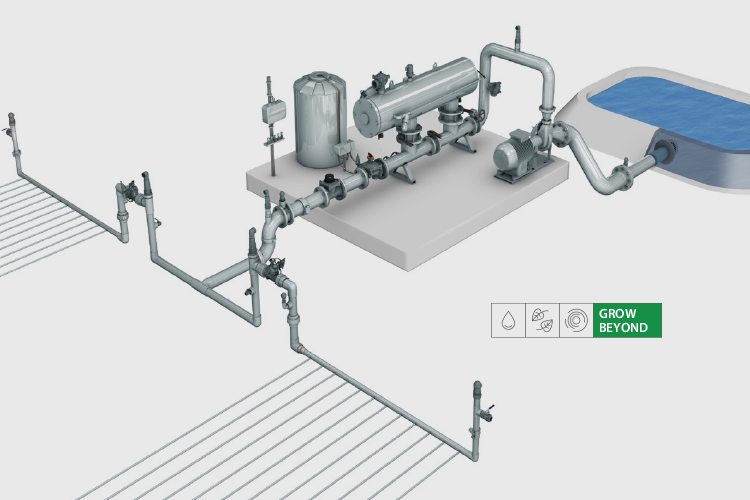Click the green GROW BEYOND badge
Viewport: 750px width, 500px height.
click(x=628, y=320)
